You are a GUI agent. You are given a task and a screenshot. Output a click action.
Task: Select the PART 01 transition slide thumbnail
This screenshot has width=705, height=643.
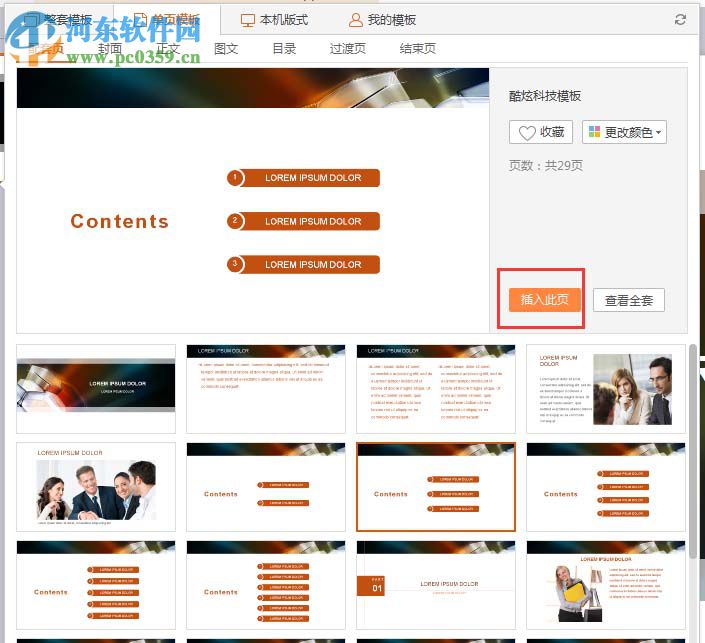coord(436,585)
